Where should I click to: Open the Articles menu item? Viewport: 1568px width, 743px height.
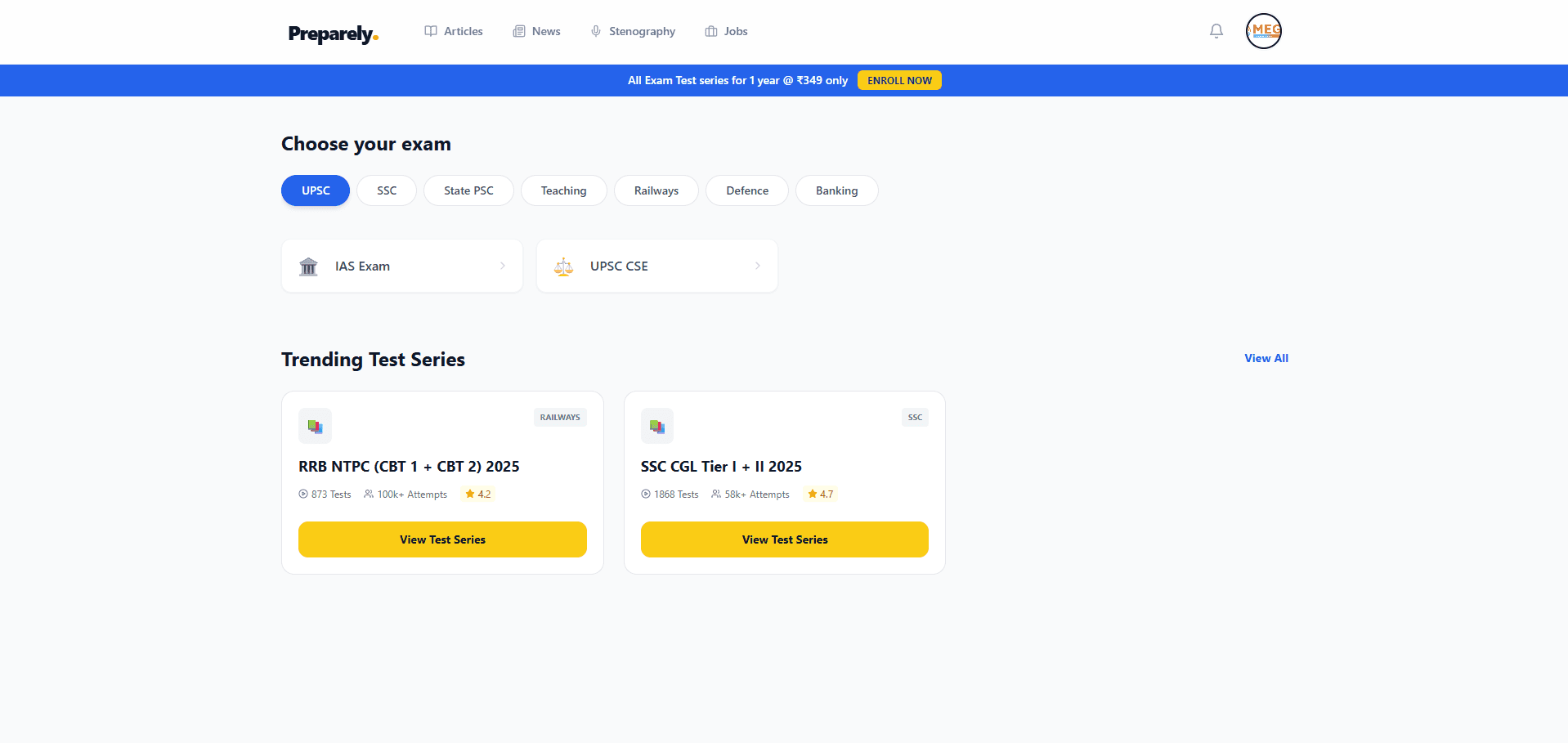pyautogui.click(x=454, y=31)
